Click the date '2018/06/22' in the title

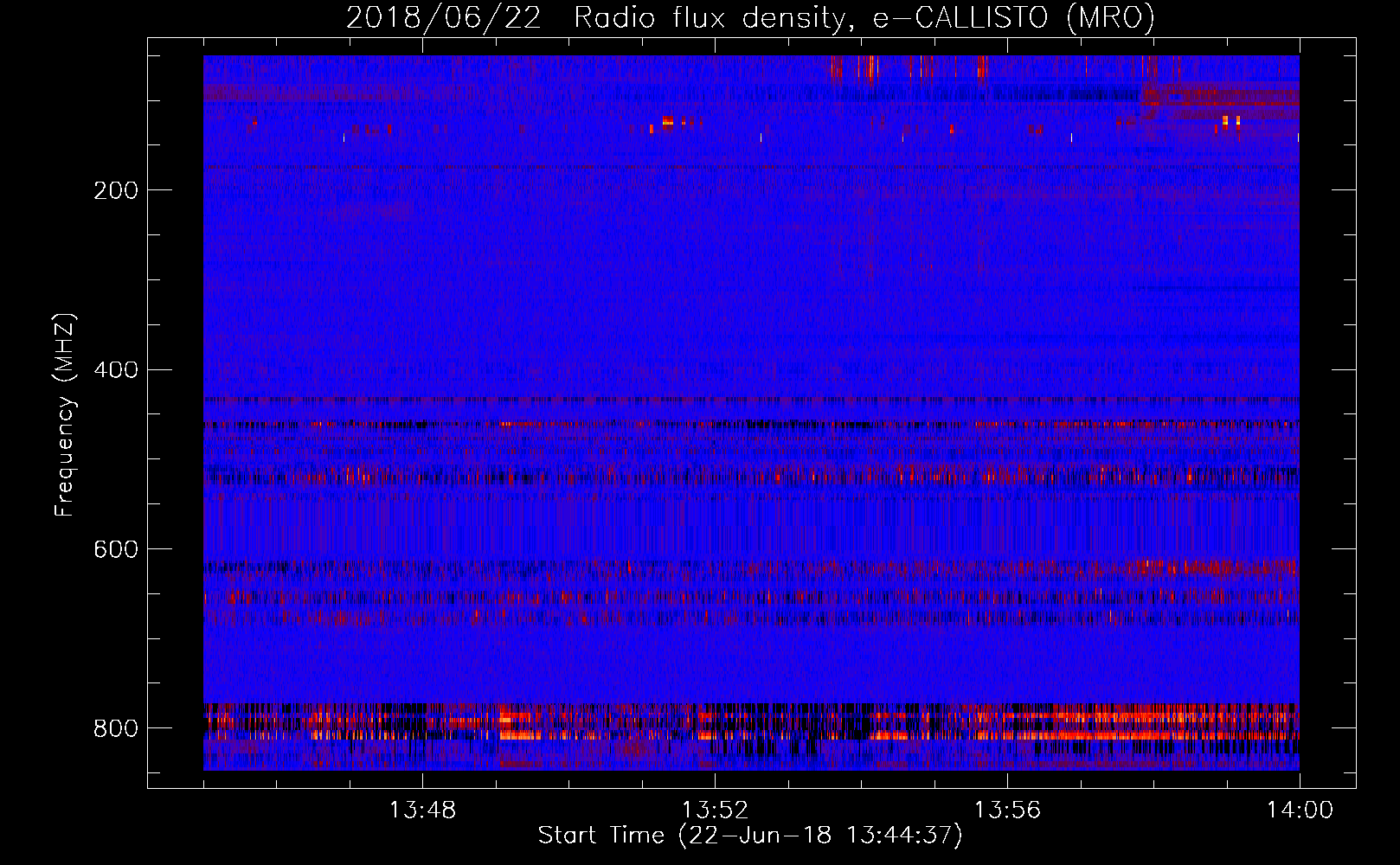[444, 17]
